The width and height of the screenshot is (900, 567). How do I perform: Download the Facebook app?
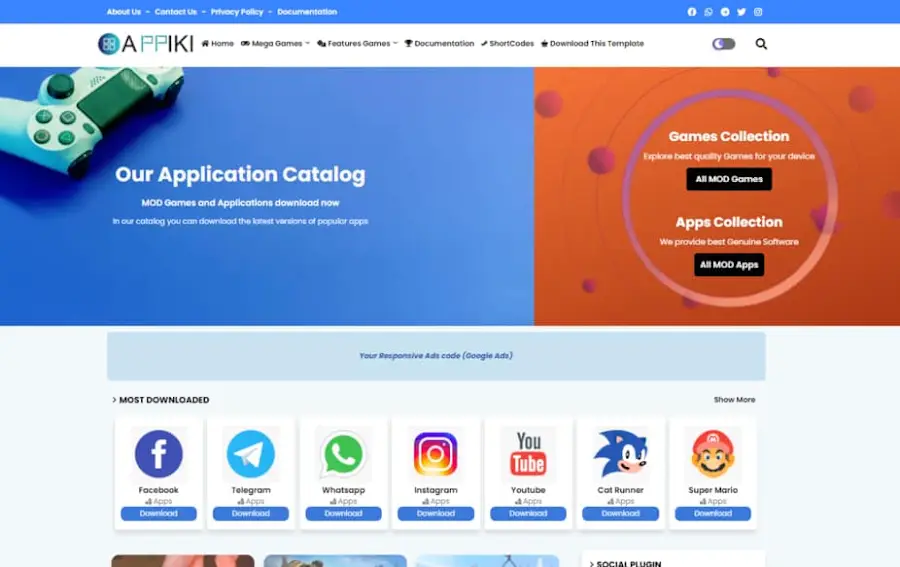[158, 514]
